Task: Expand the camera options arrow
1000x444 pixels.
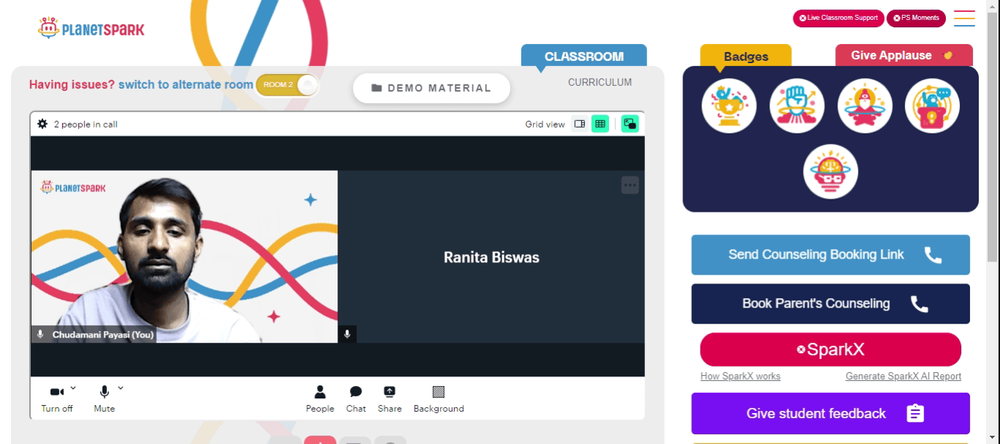Action: (x=73, y=388)
